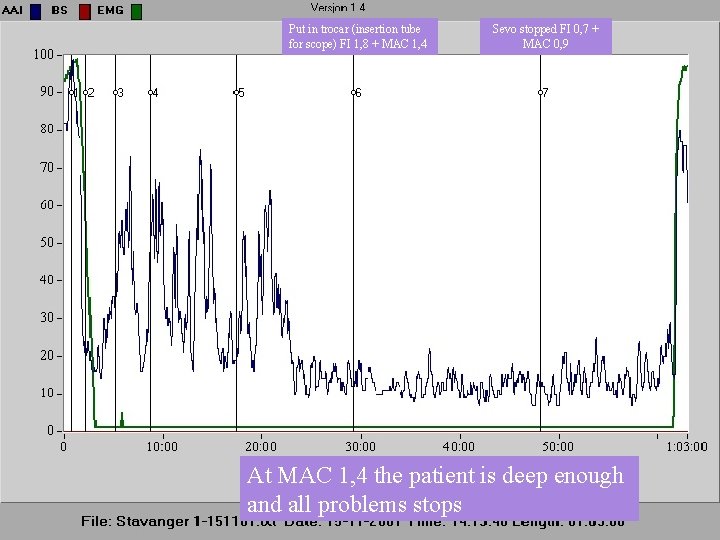Click the red BS legend color swatch
The width and height of the screenshot is (720, 540).
point(84,11)
